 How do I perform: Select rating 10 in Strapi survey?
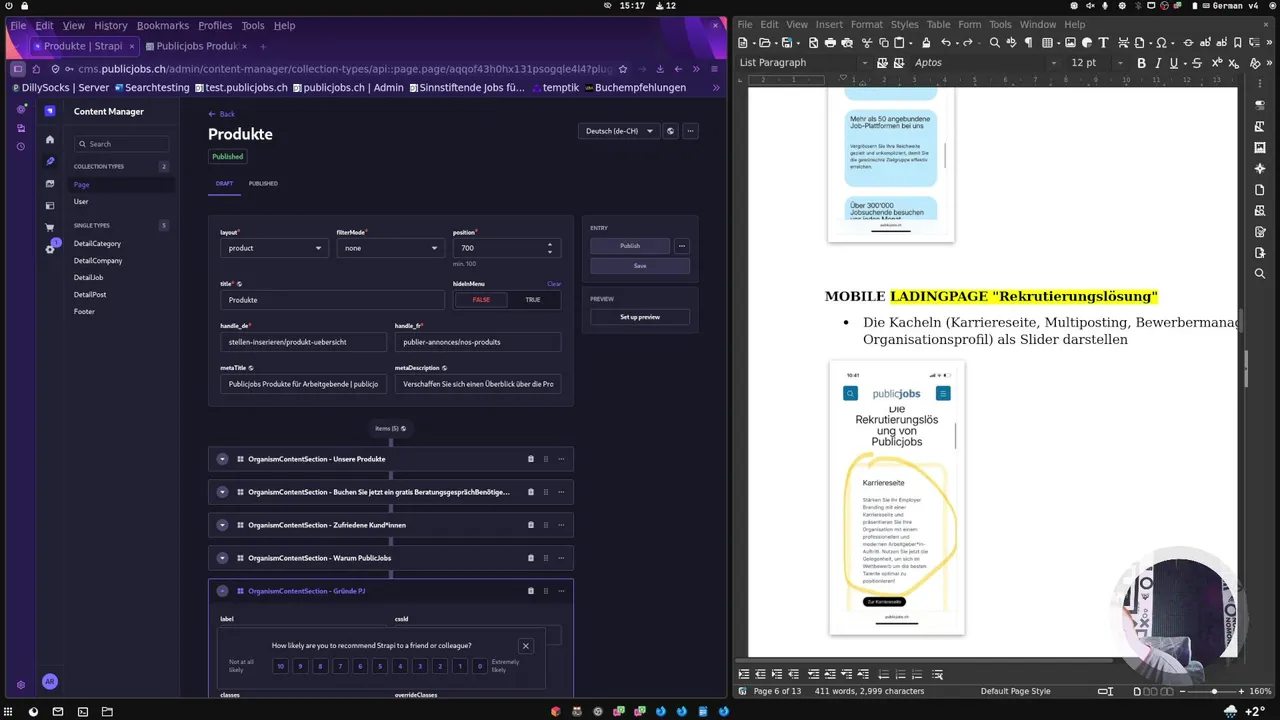click(281, 666)
